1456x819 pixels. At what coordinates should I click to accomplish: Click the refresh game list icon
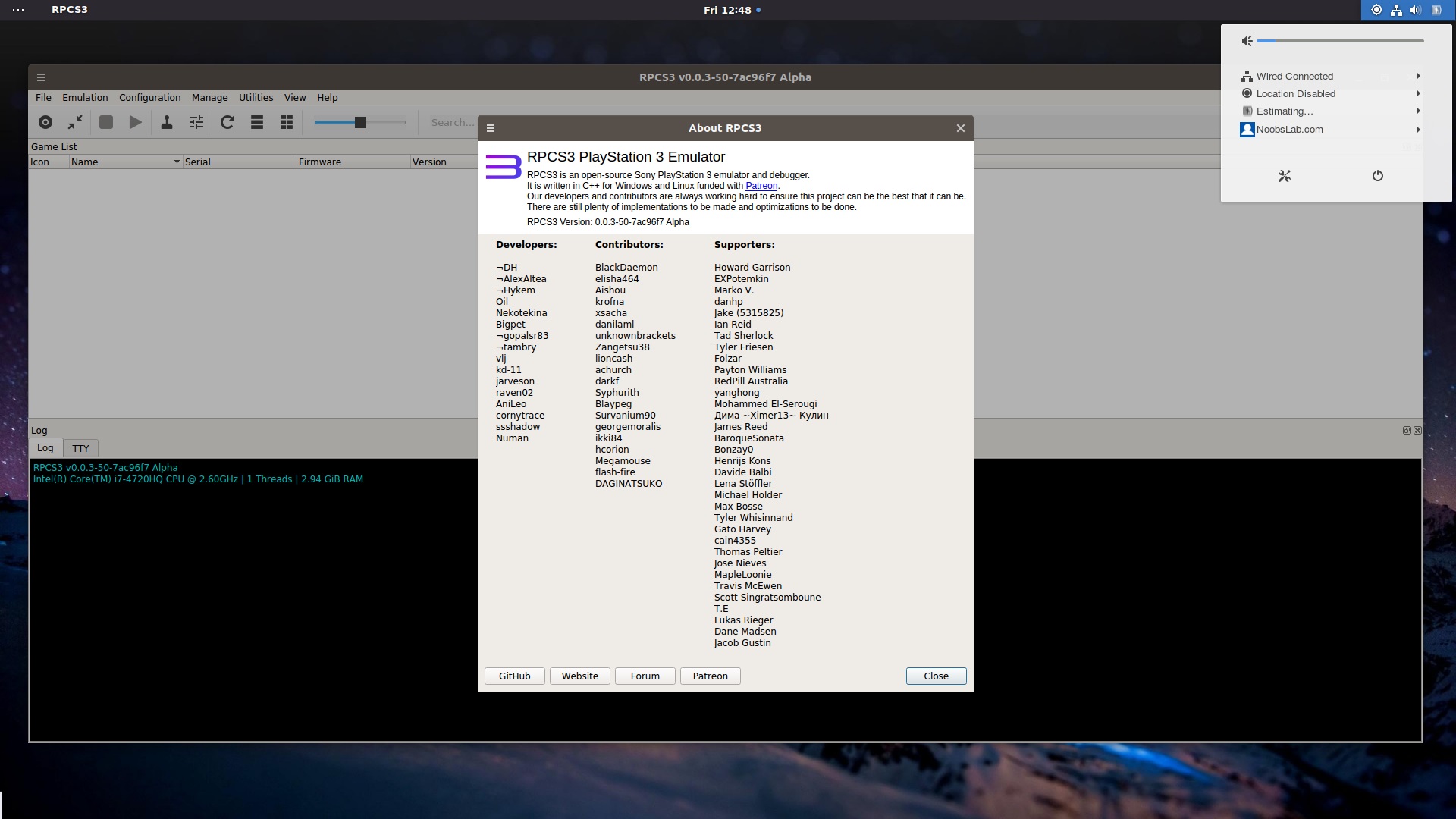tap(227, 122)
